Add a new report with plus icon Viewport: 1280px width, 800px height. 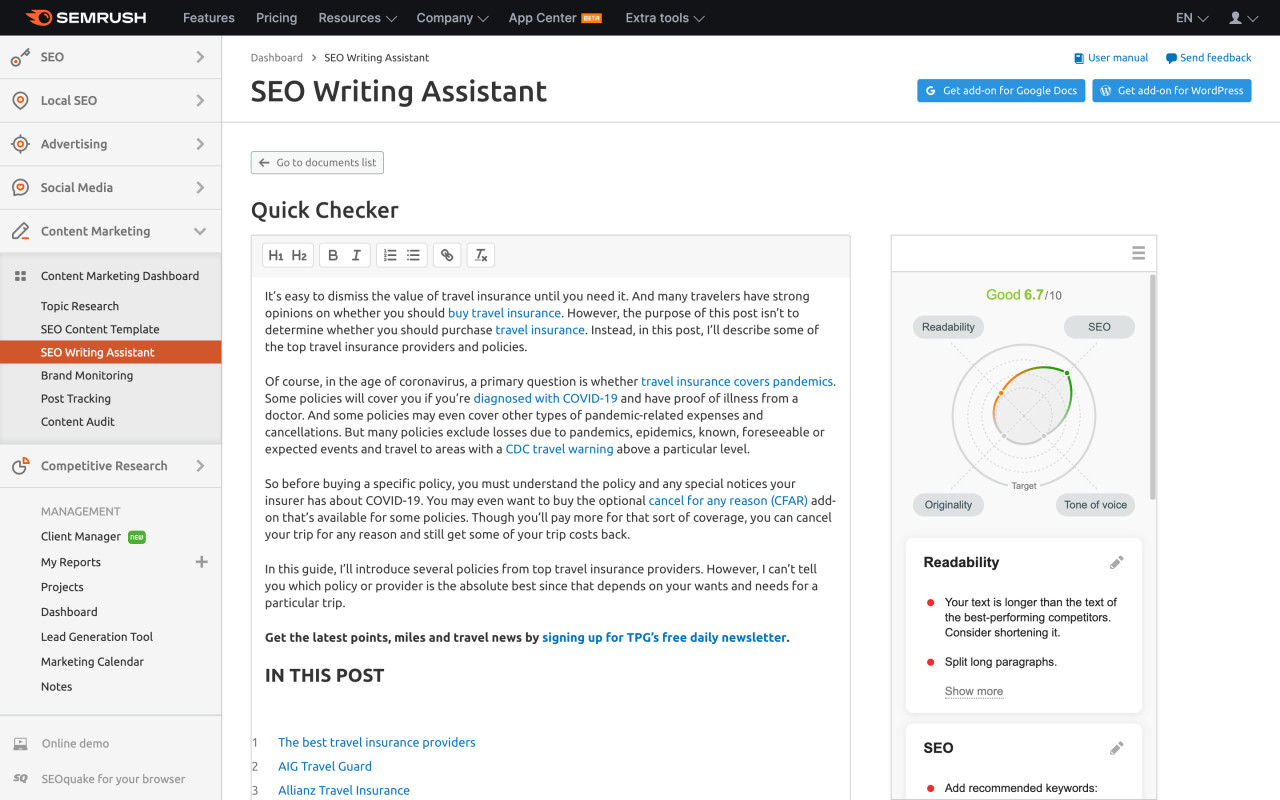pyautogui.click(x=201, y=562)
